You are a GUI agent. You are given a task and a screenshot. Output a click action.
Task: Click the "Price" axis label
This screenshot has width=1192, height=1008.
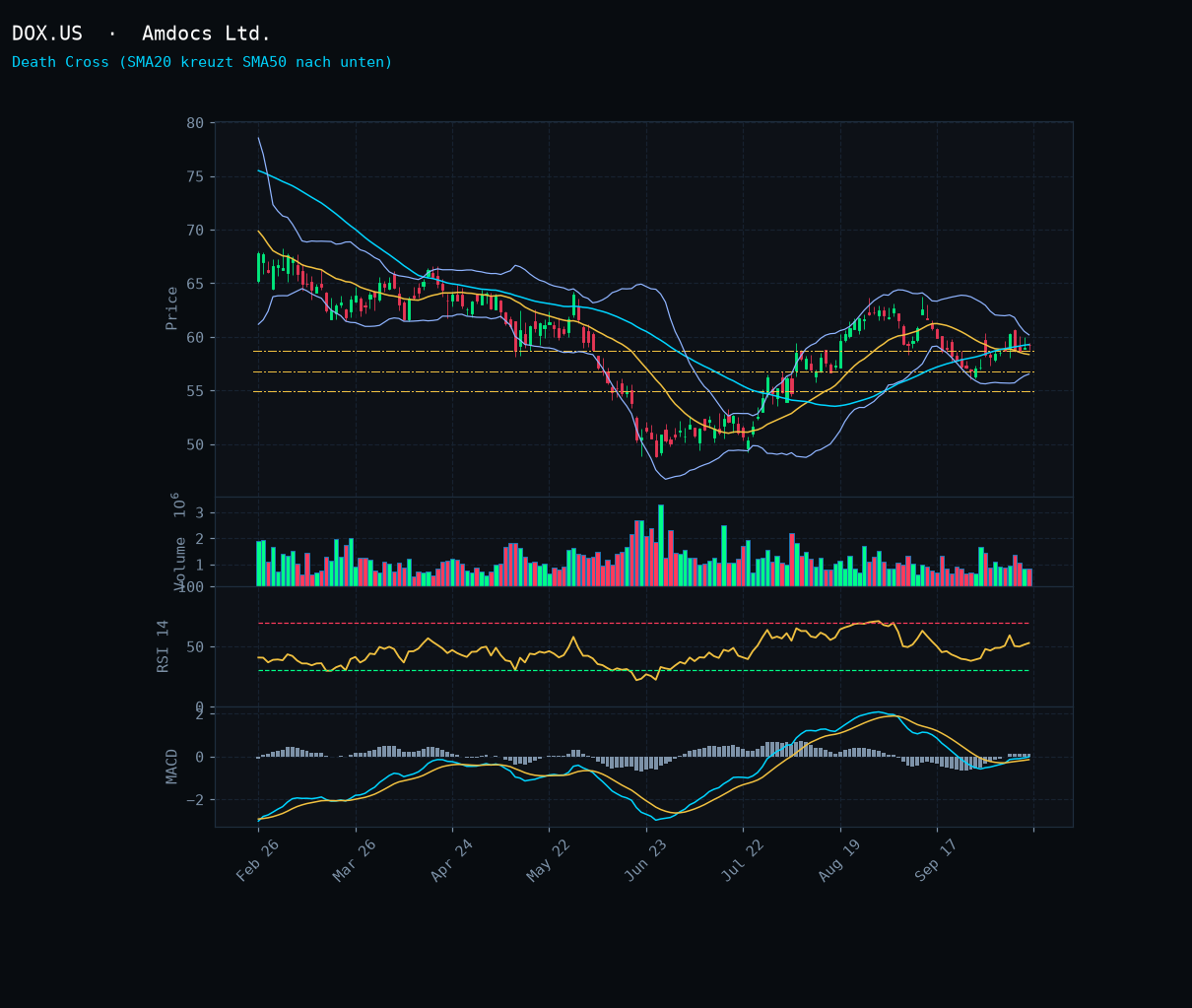[x=172, y=308]
